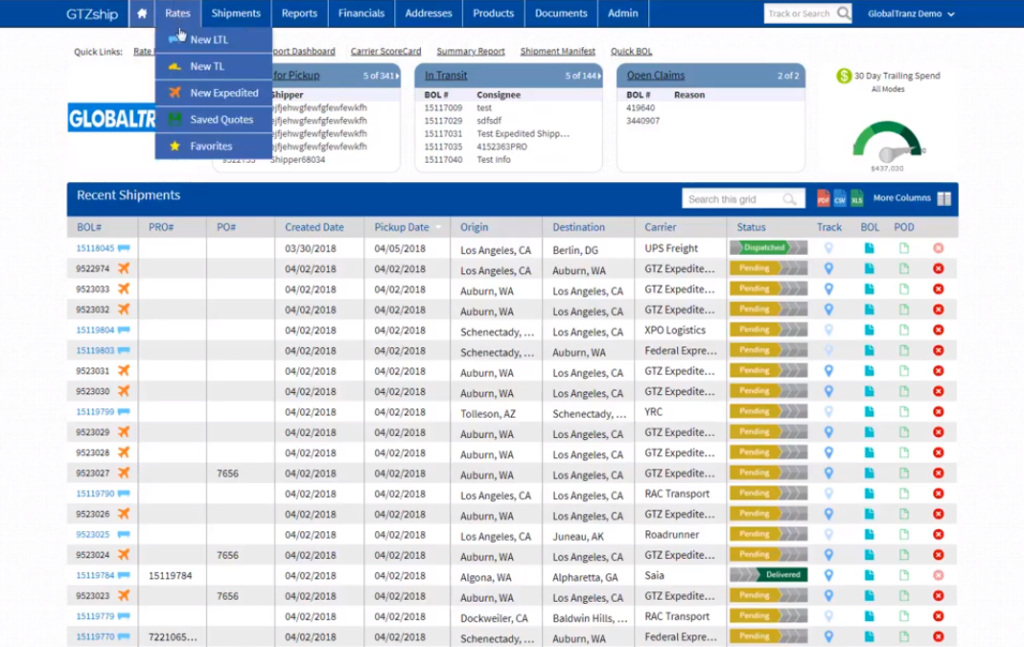Image resolution: width=1024 pixels, height=647 pixels.
Task: Click the Track or Search magnifier icon
Action: [x=843, y=13]
